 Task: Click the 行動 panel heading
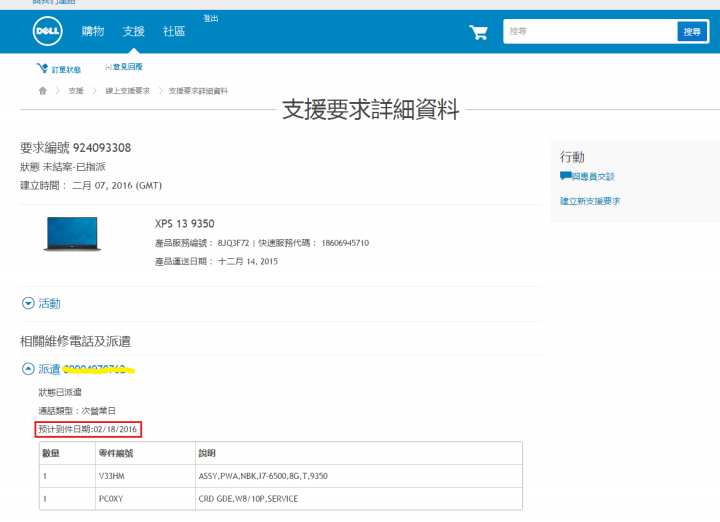[x=572, y=157]
